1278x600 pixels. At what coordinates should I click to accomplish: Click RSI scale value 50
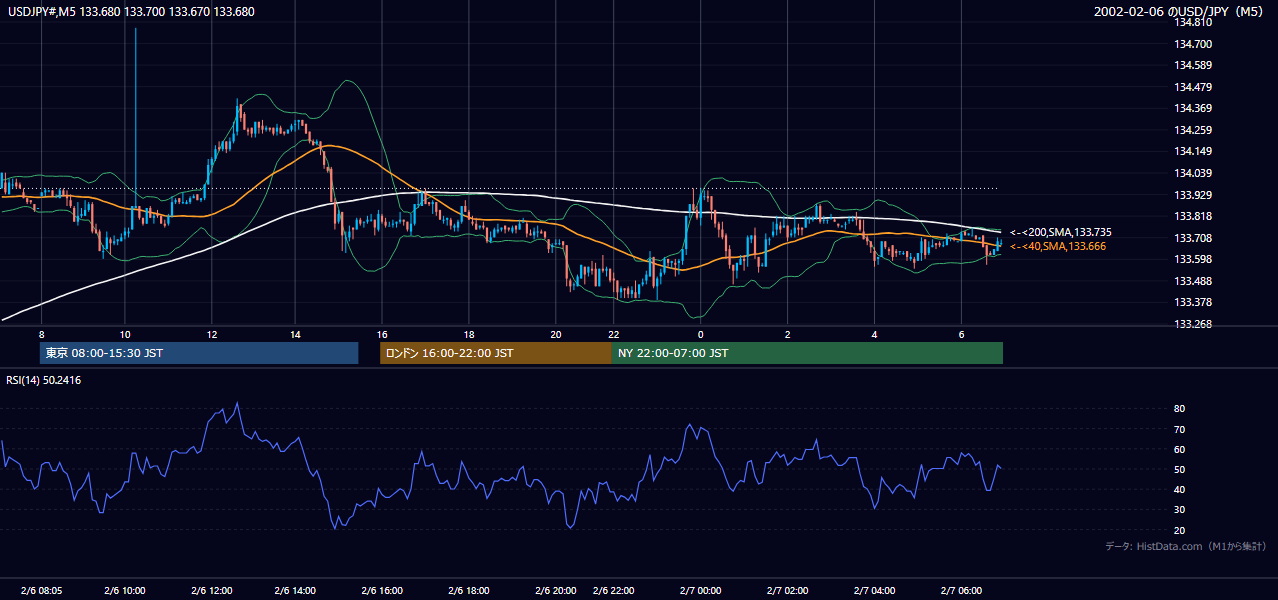[1179, 470]
